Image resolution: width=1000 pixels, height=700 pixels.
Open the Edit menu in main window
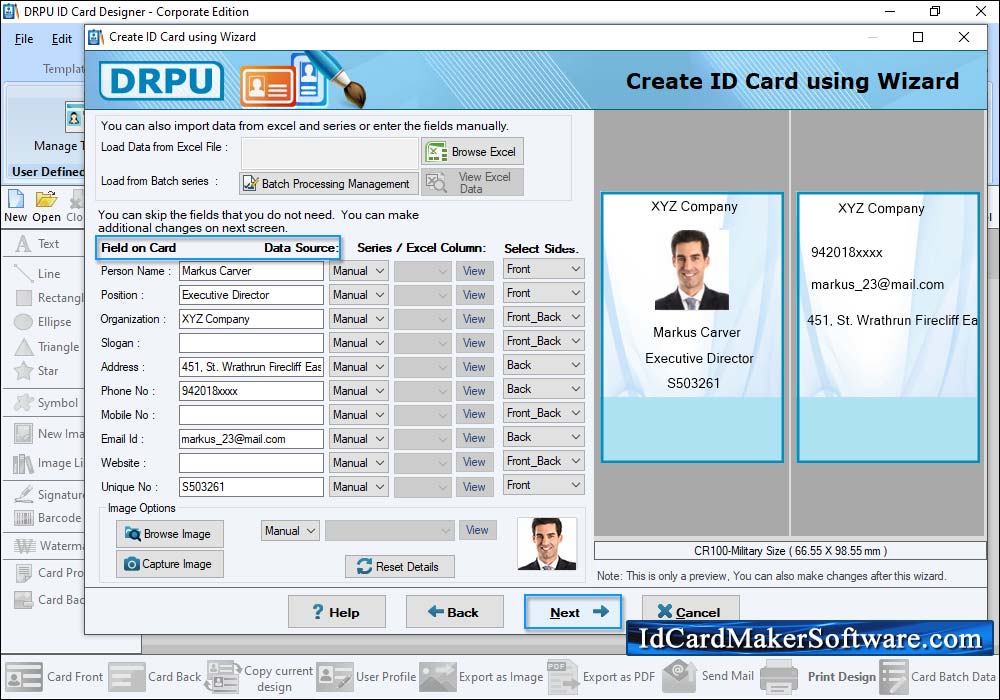(61, 39)
